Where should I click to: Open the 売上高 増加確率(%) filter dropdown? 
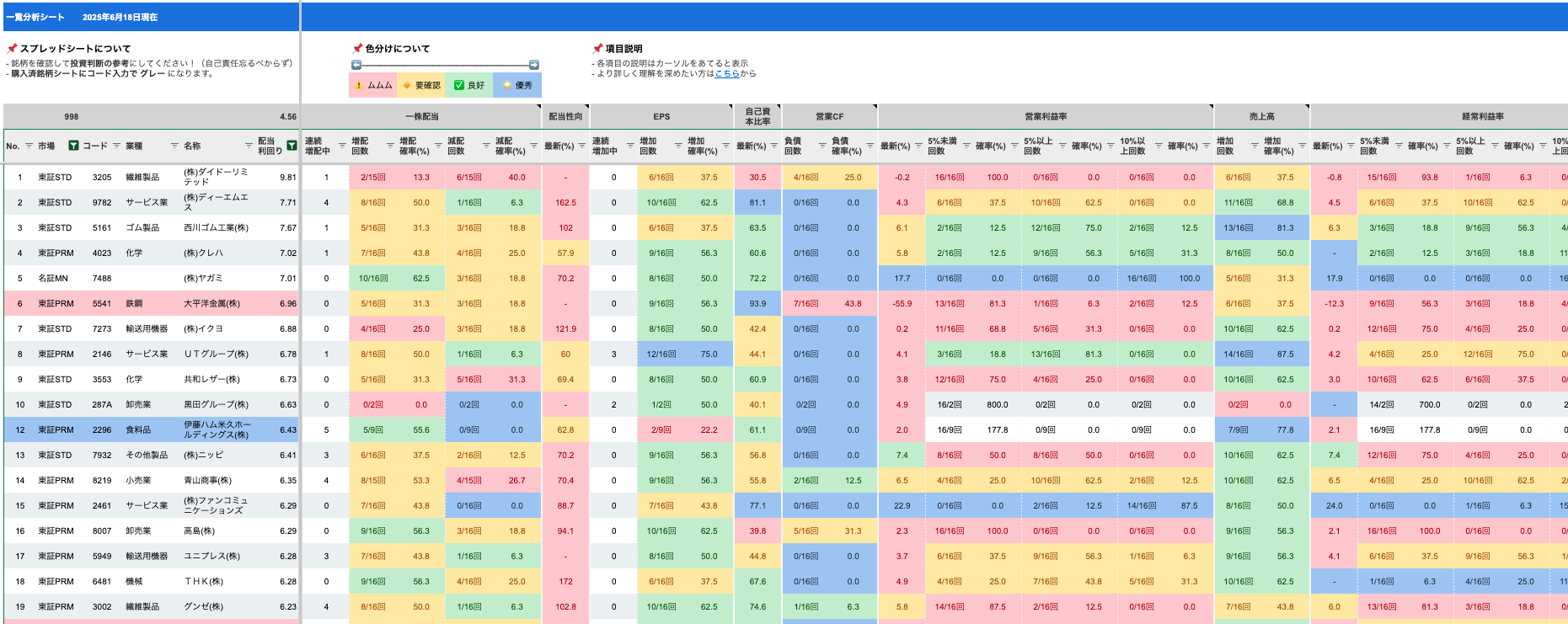[x=1303, y=146]
